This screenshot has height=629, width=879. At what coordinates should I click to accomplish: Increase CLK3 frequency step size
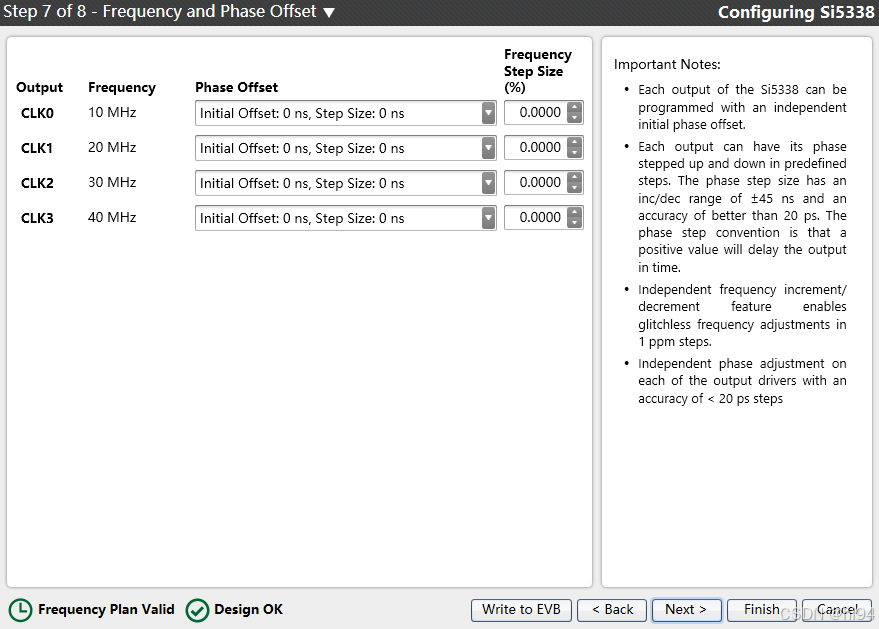pos(575,212)
